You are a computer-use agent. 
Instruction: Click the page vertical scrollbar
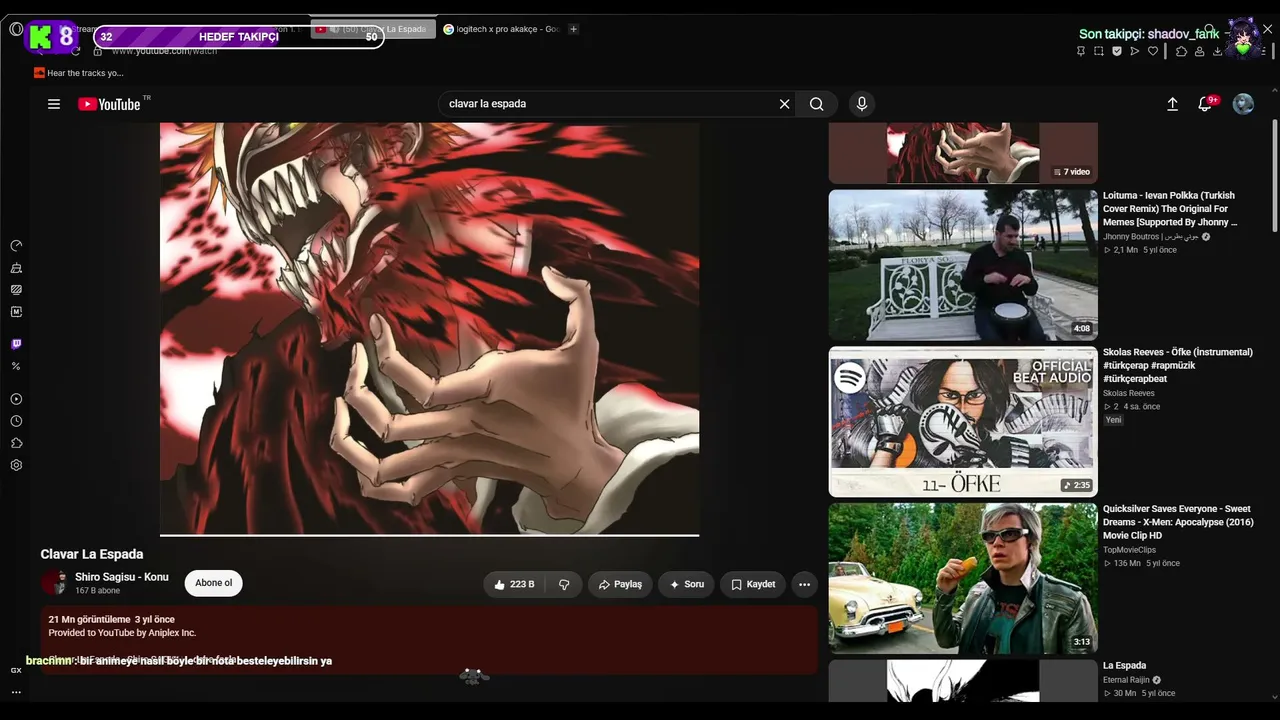(1274, 178)
